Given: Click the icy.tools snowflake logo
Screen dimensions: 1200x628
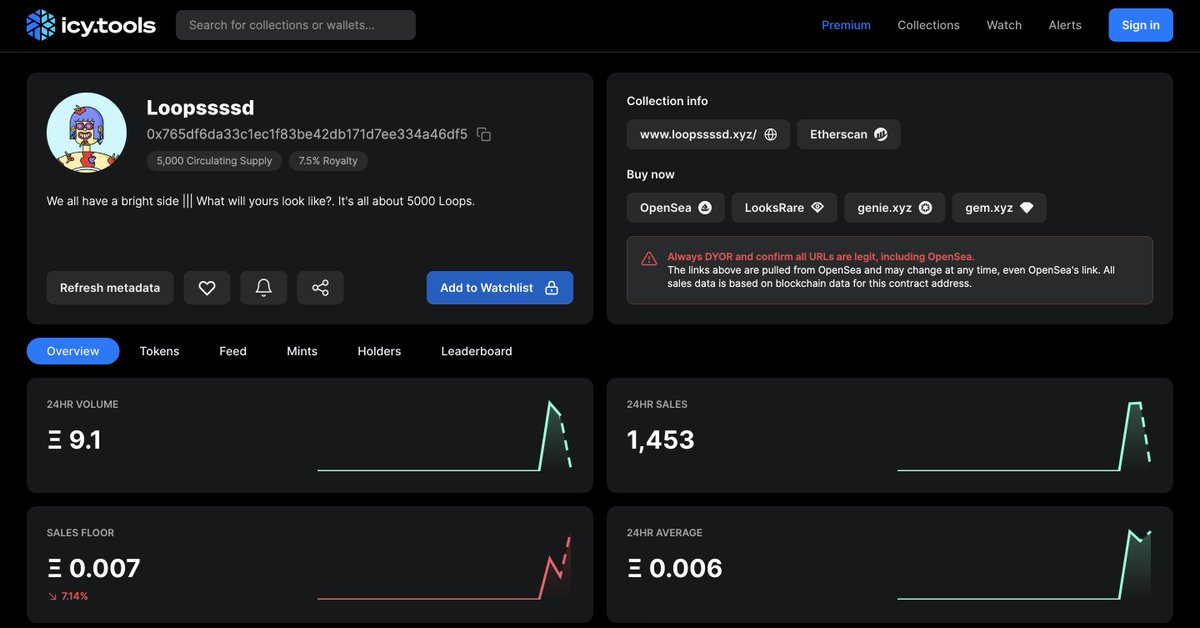Looking at the screenshot, I should [x=41, y=25].
